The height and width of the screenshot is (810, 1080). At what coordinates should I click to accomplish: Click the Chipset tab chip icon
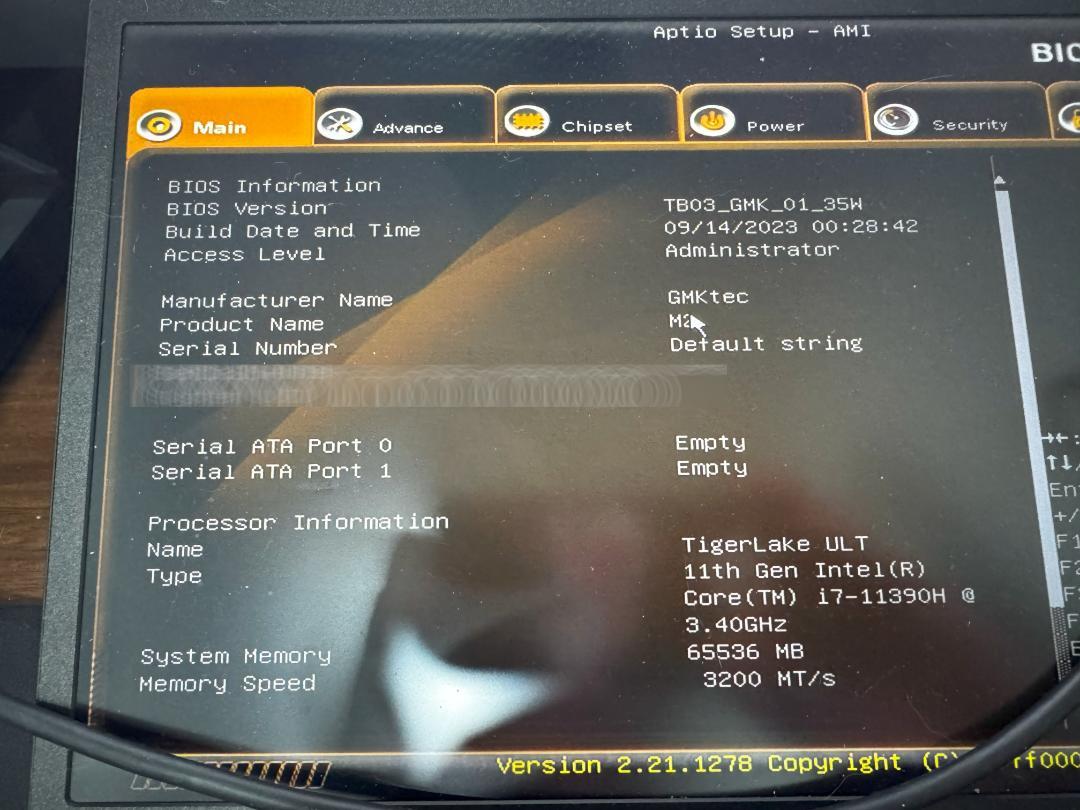click(527, 122)
